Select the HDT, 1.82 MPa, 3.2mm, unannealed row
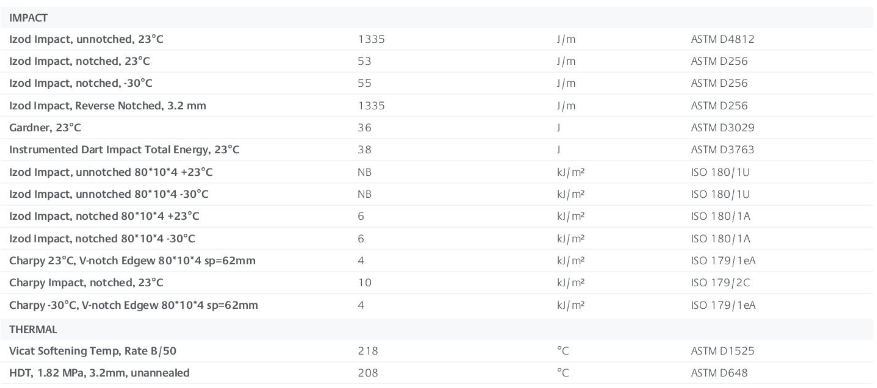 (438, 373)
